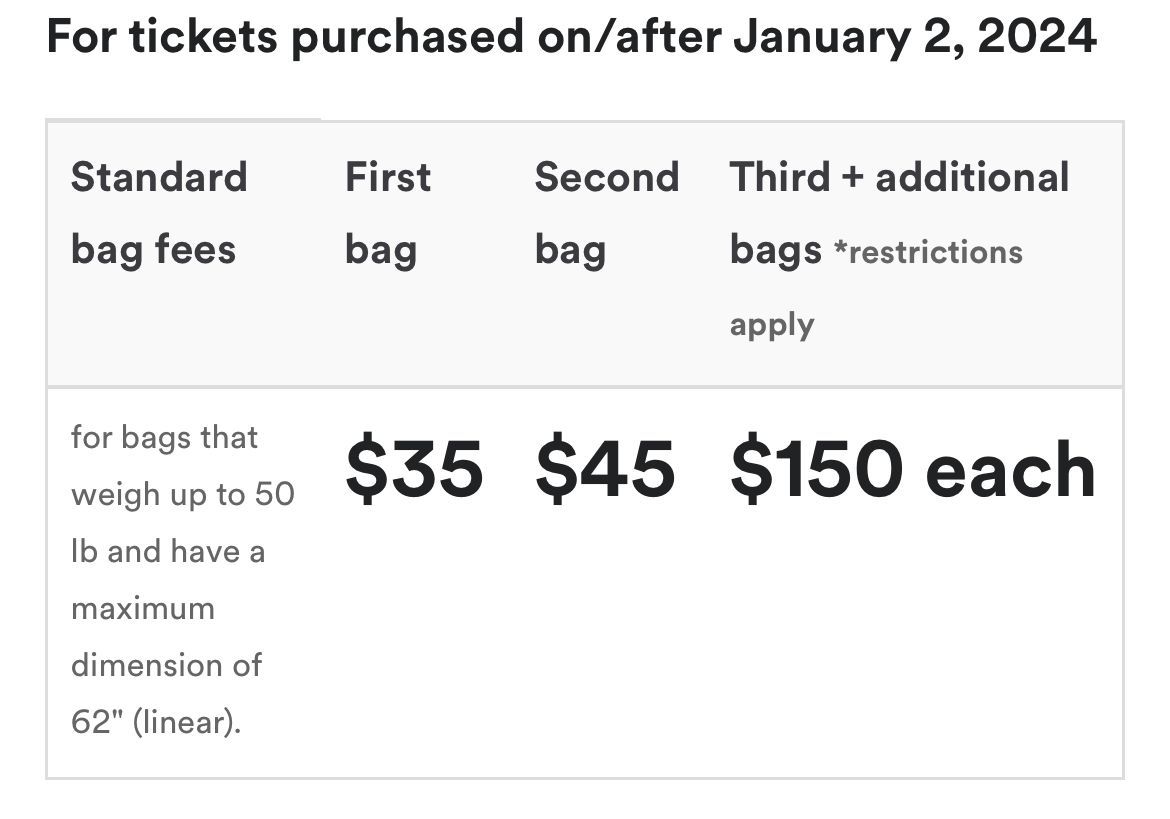This screenshot has width=1170, height=819.
Task: Click the 'First bag' column header
Action: pyautogui.click(x=388, y=213)
